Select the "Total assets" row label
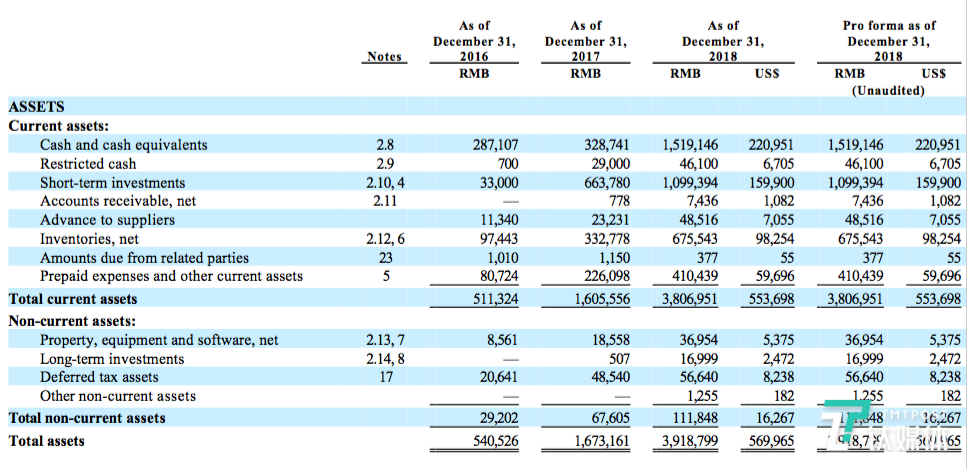Viewport: 967px width, 469px height. click(47, 441)
